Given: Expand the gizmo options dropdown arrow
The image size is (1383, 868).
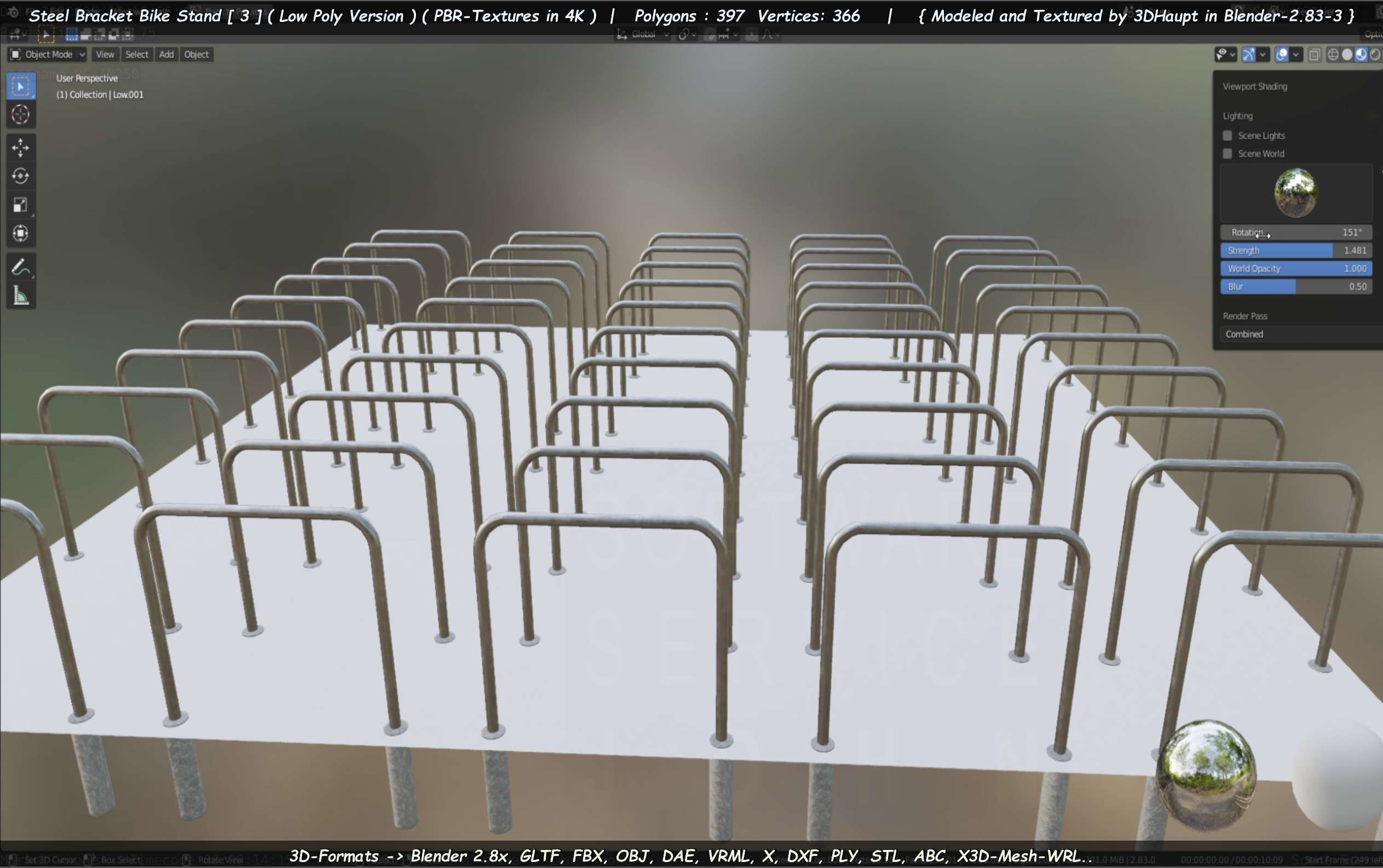Looking at the screenshot, I should pyautogui.click(x=1263, y=55).
